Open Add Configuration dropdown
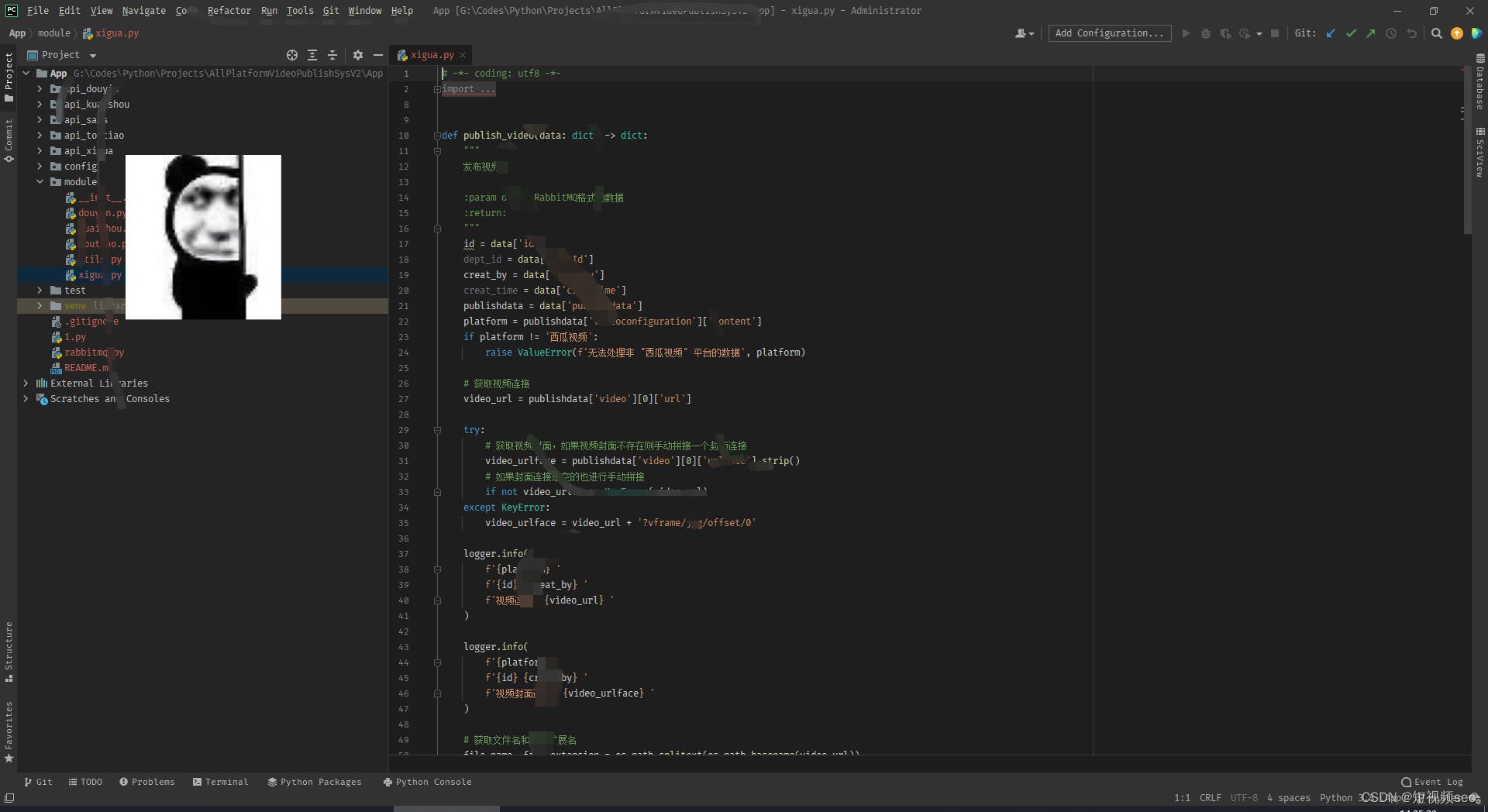This screenshot has width=1488, height=812. click(x=1110, y=33)
